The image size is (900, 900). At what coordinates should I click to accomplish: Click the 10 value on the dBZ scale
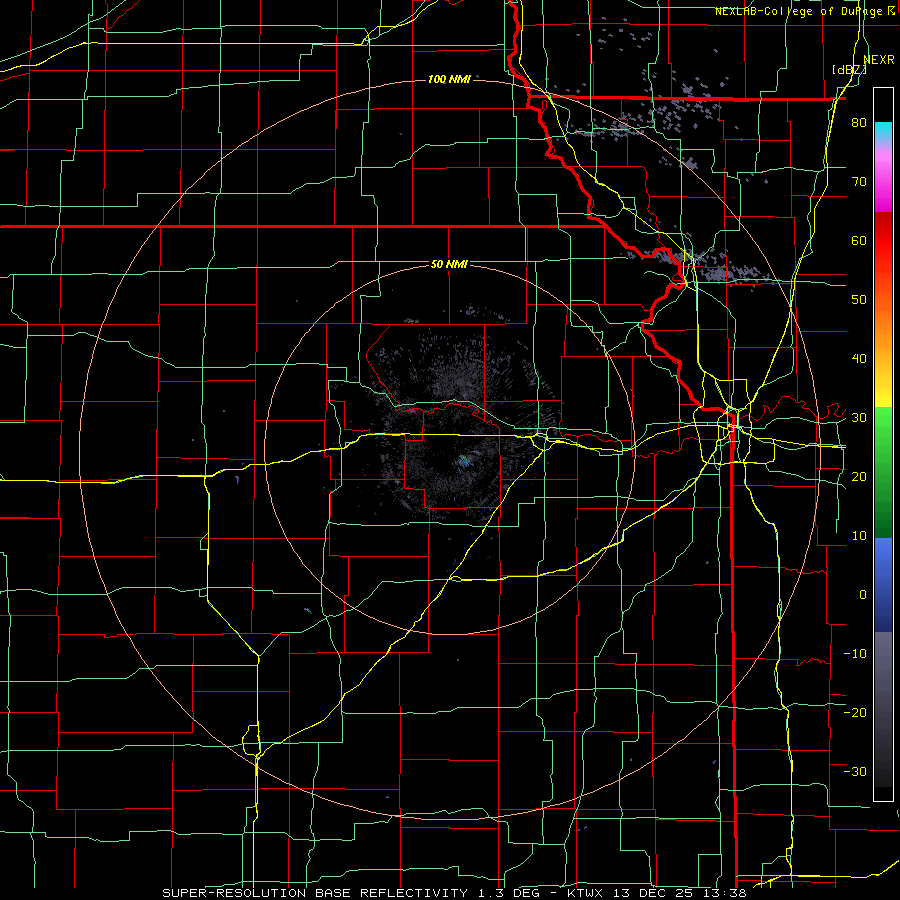tap(859, 536)
